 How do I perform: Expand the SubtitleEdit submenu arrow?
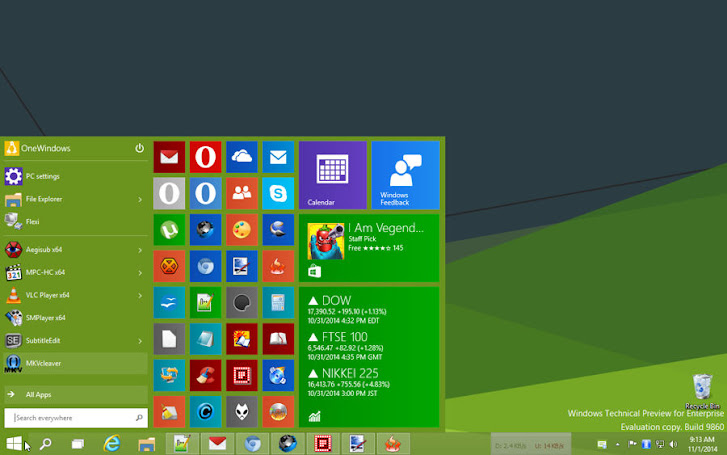(140, 341)
